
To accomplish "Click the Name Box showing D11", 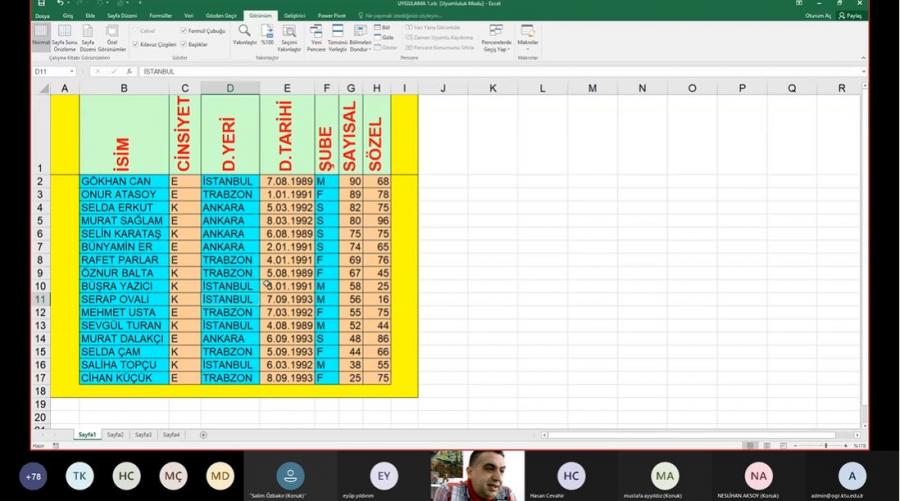I will pos(50,72).
